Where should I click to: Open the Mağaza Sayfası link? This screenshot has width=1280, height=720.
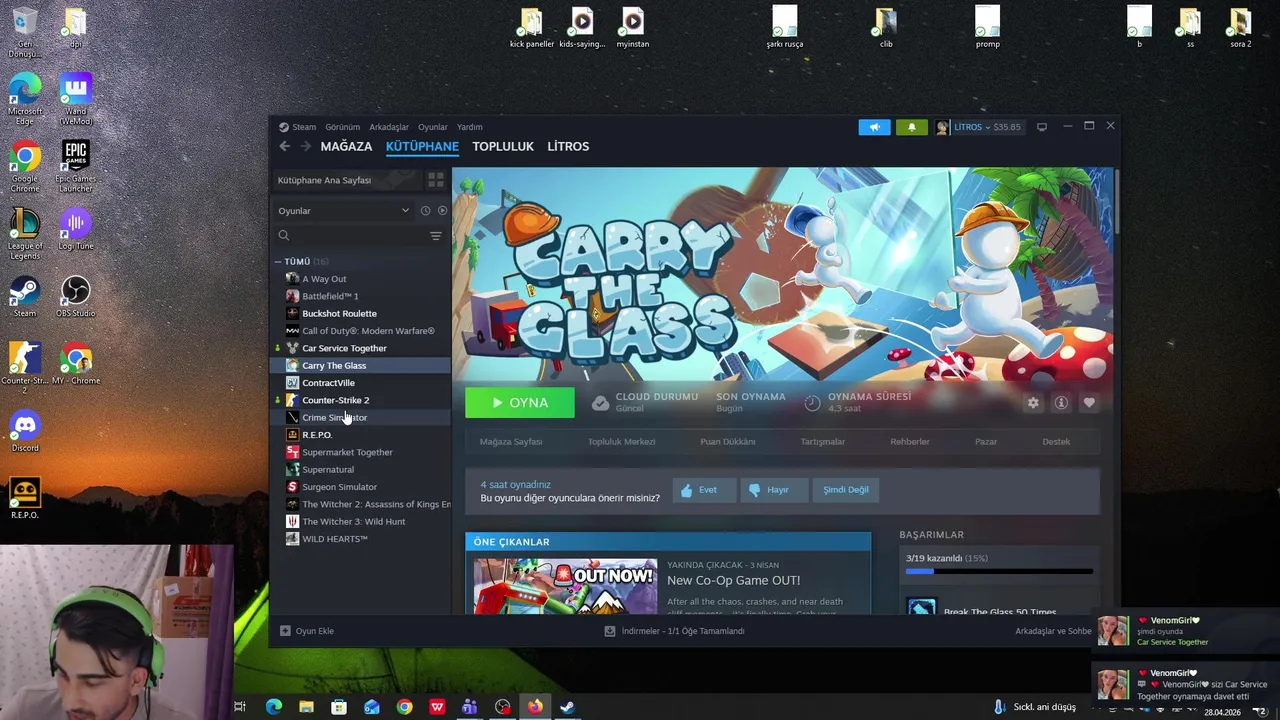[x=511, y=442]
